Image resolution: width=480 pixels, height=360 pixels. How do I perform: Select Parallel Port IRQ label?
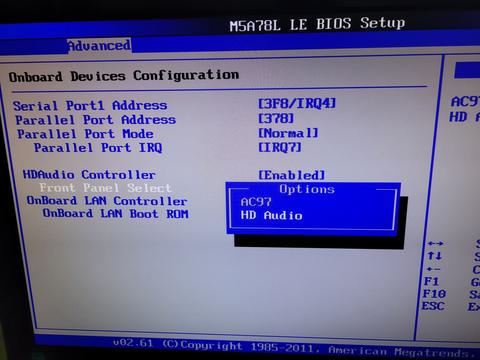pos(98,147)
